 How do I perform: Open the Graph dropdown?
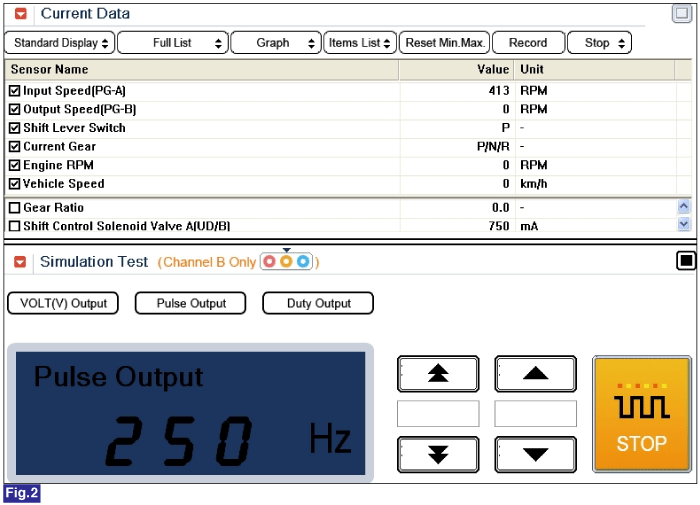(276, 43)
